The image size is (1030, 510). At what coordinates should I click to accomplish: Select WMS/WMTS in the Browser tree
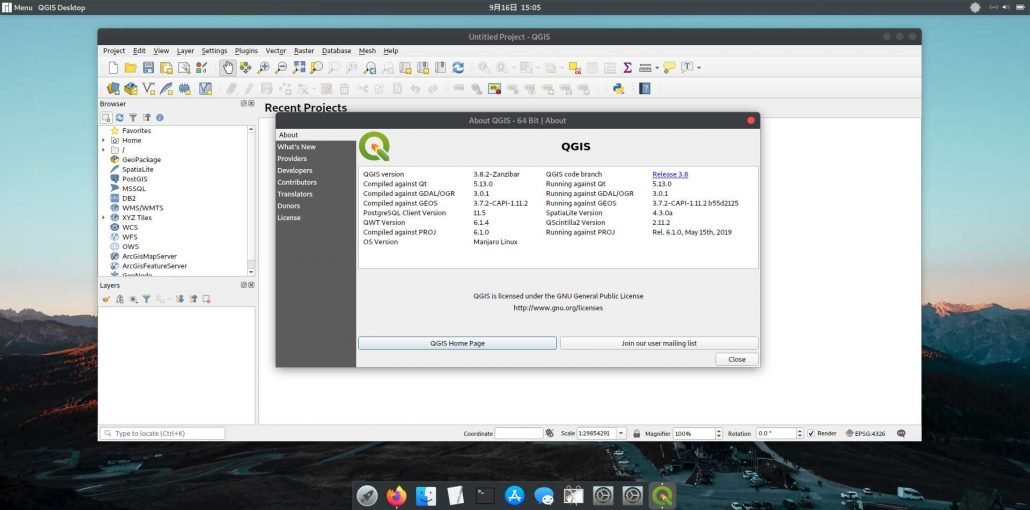(143, 208)
